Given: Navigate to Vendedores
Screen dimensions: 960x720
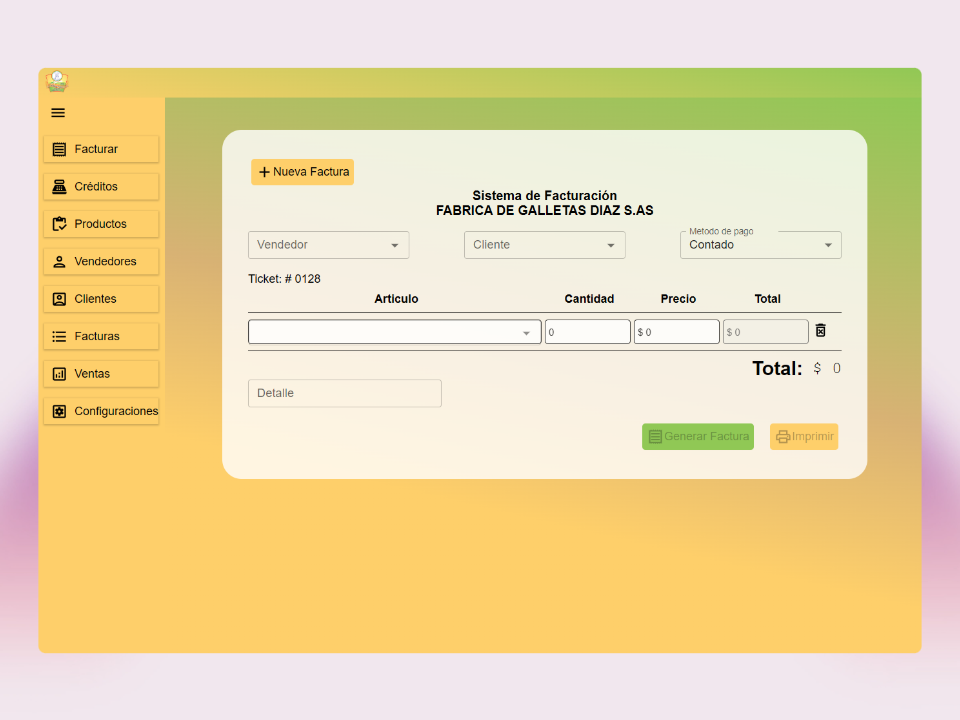Looking at the screenshot, I should 101,262.
